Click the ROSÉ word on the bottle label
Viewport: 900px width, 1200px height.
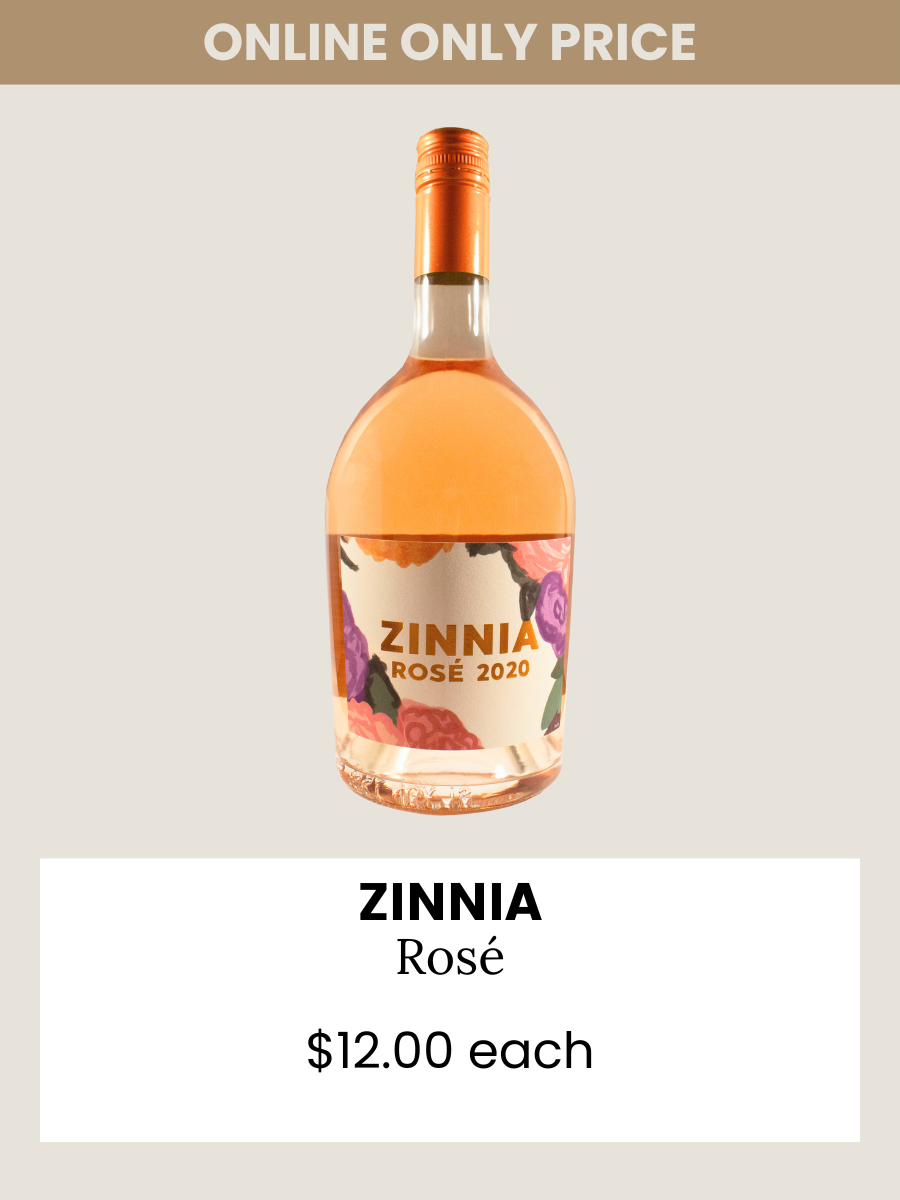click(429, 672)
